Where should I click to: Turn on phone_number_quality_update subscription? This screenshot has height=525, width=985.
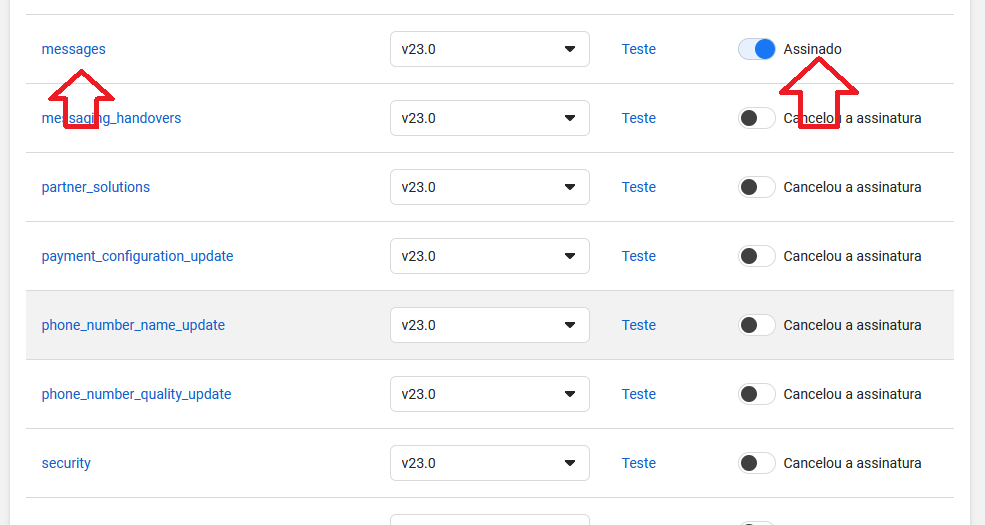pyautogui.click(x=756, y=394)
